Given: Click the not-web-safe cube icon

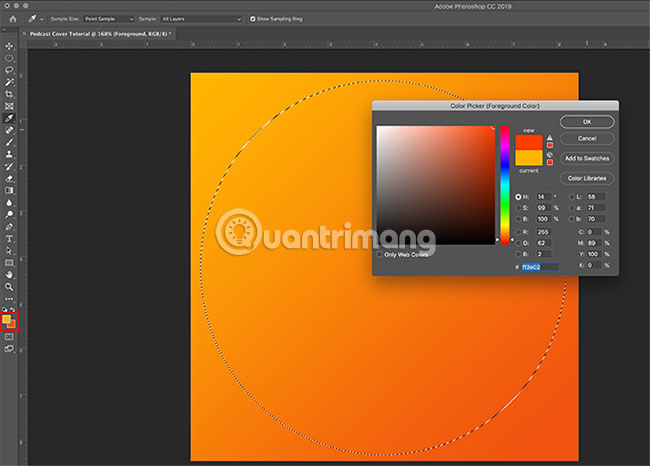Looking at the screenshot, I should point(550,155).
